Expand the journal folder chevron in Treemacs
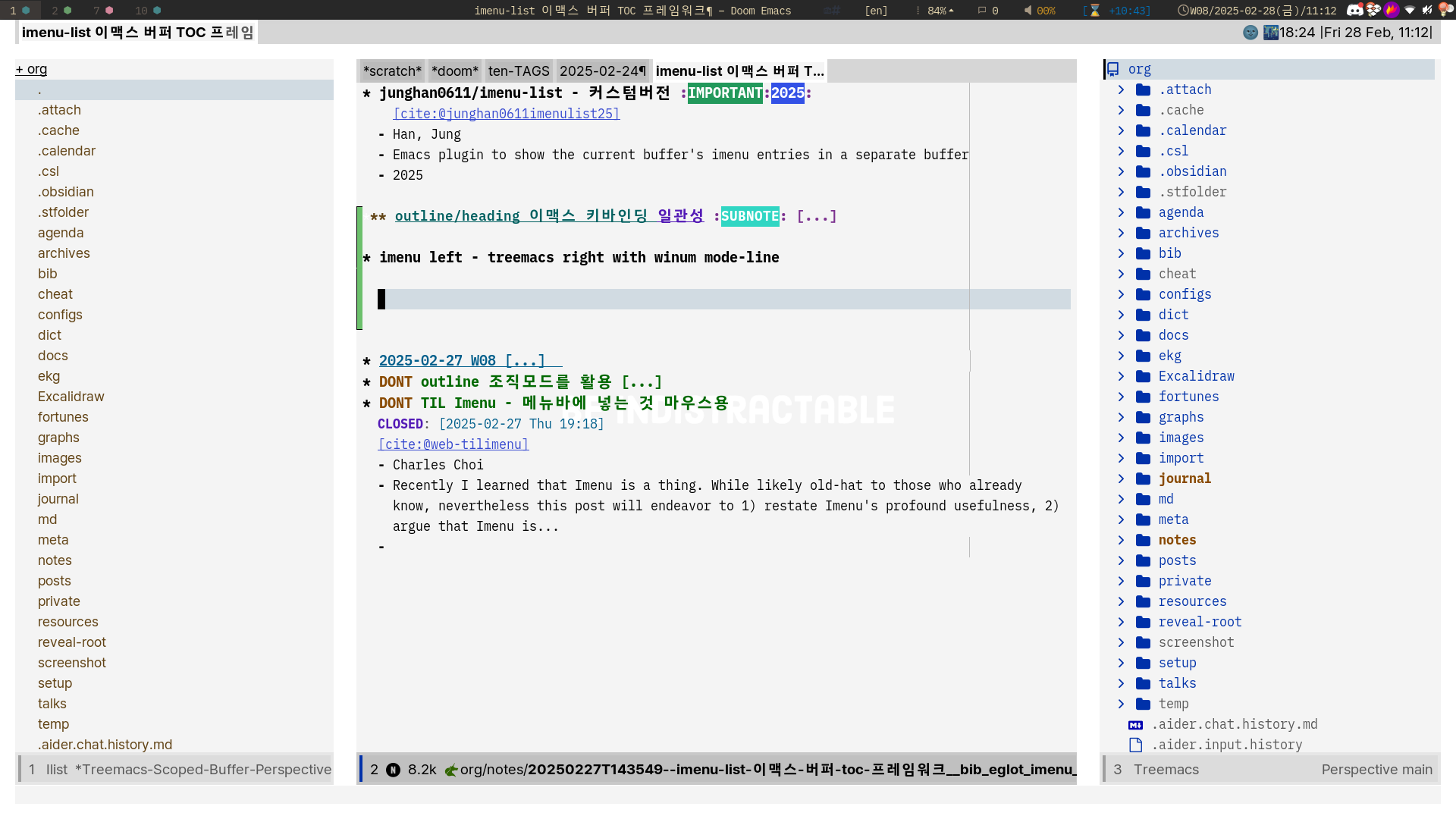This screenshot has height=819, width=1456. 1121,479
